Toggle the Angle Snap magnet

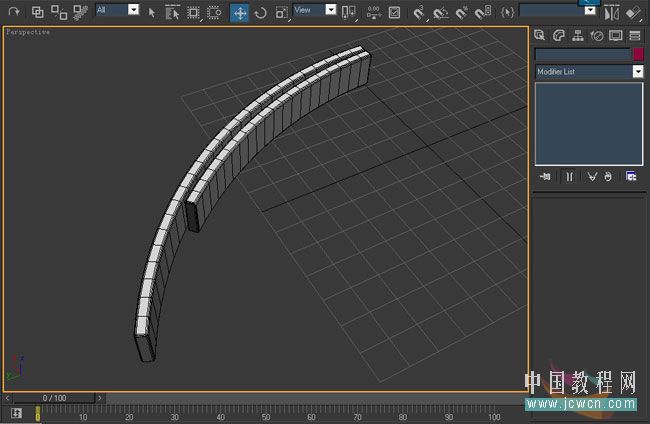pos(440,13)
